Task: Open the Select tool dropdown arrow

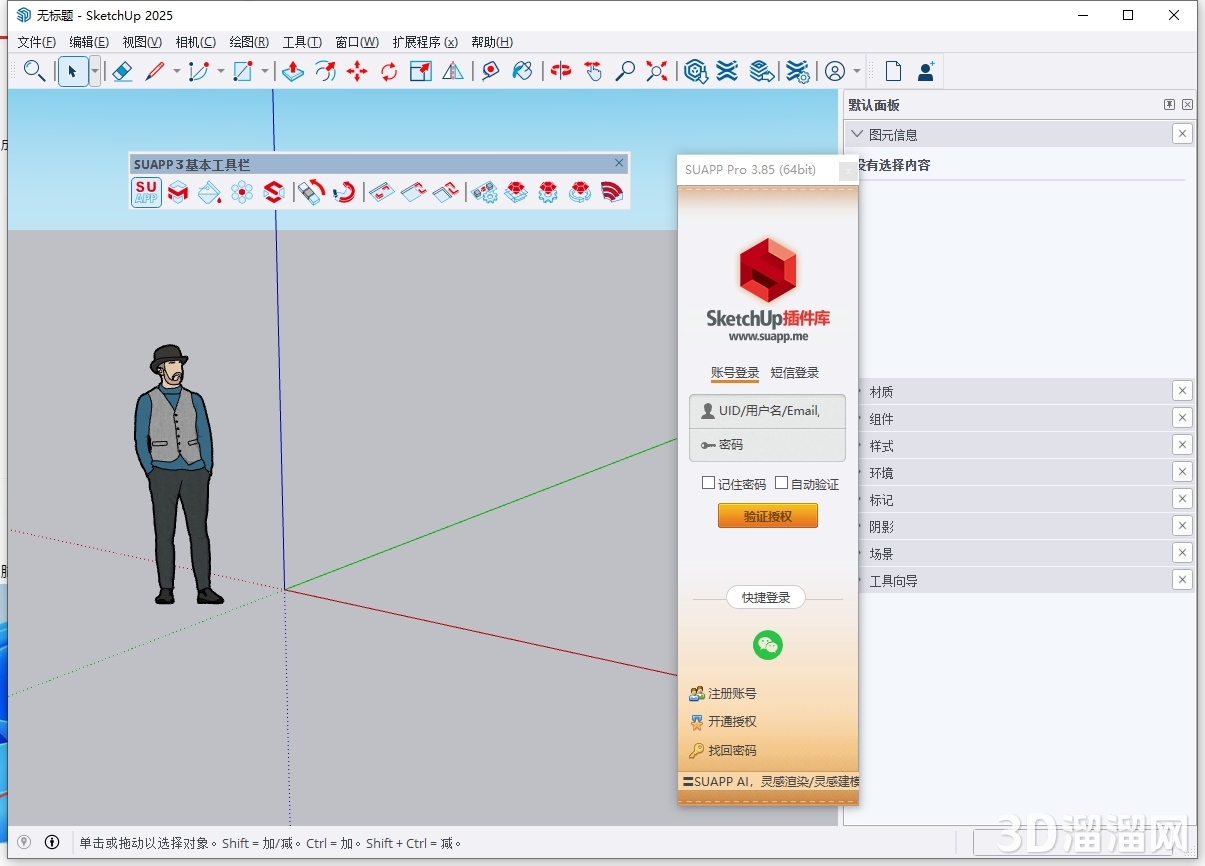Action: click(x=95, y=71)
